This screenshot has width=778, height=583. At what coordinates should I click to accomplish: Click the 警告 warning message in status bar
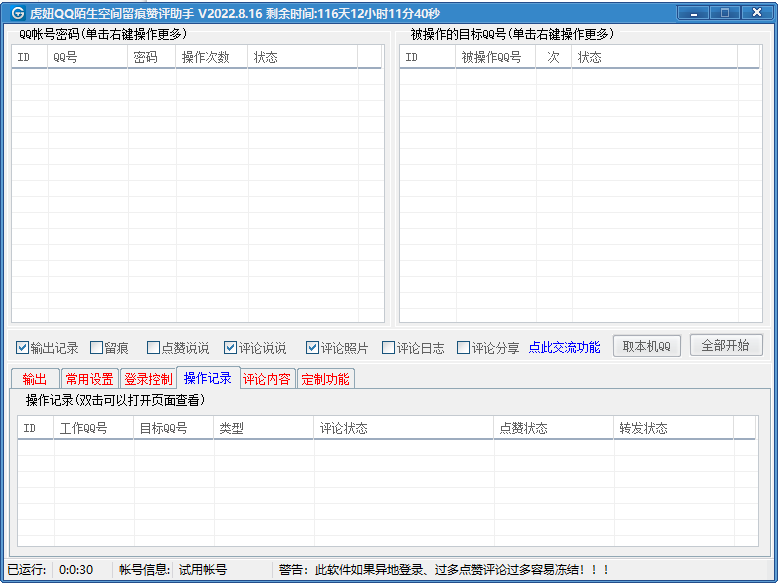444,570
